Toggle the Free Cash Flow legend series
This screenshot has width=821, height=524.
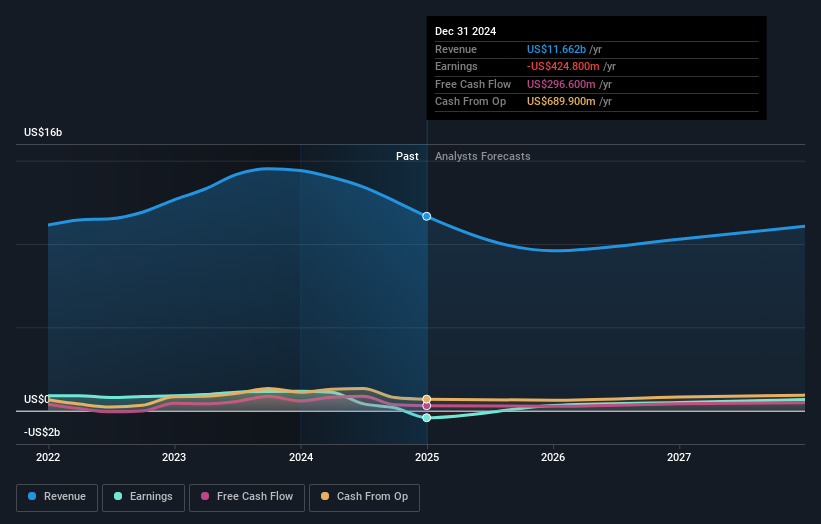coord(247,497)
